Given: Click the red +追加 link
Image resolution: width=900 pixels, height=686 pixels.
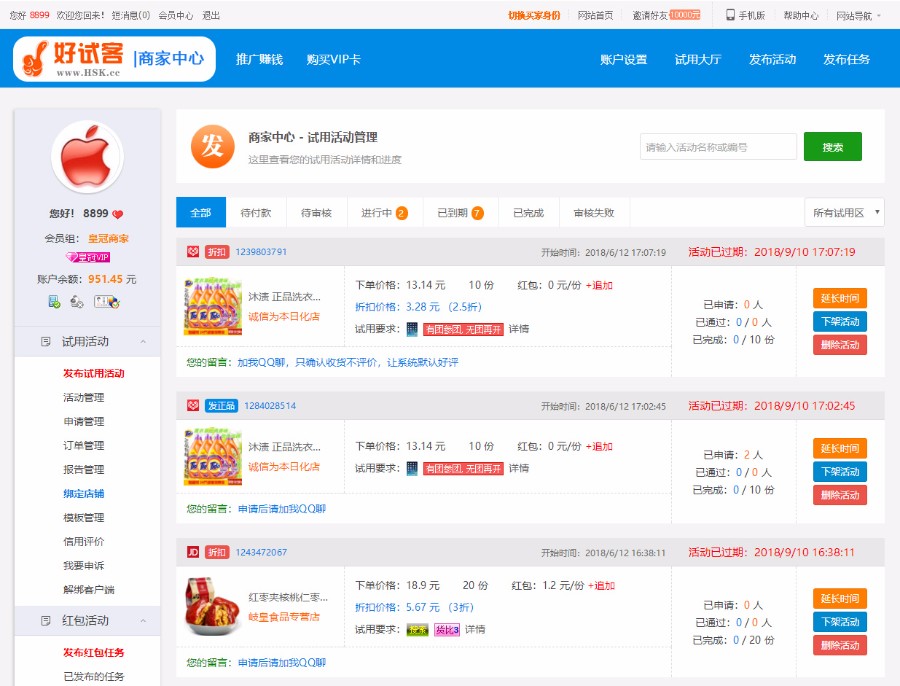Looking at the screenshot, I should pyautogui.click(x=599, y=283).
